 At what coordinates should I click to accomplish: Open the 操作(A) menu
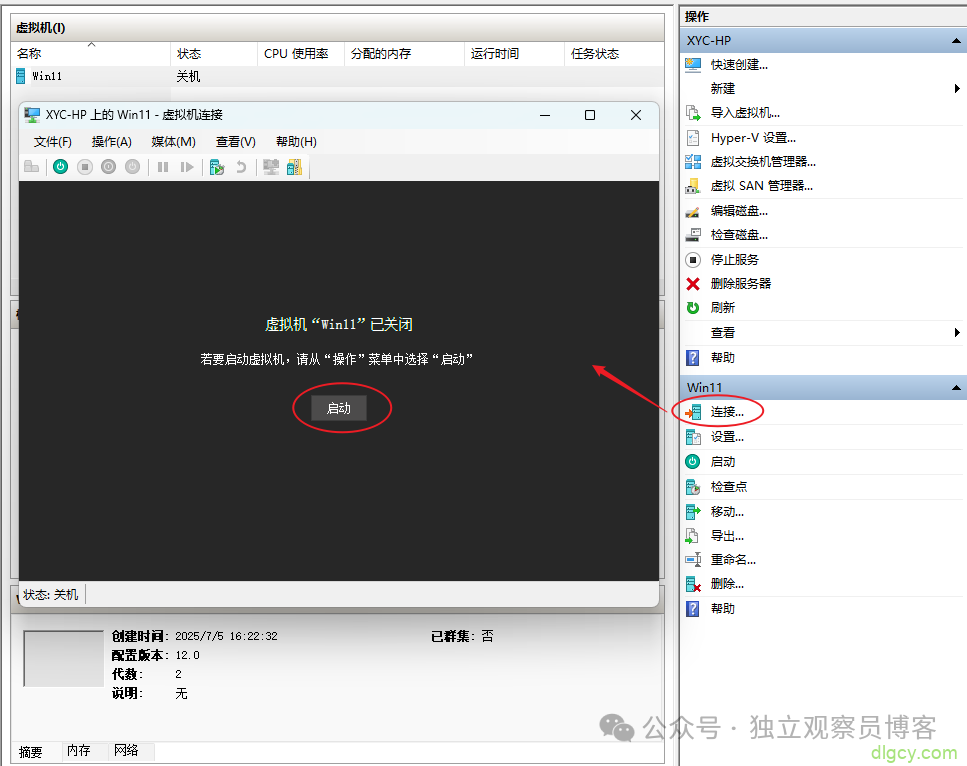(111, 141)
